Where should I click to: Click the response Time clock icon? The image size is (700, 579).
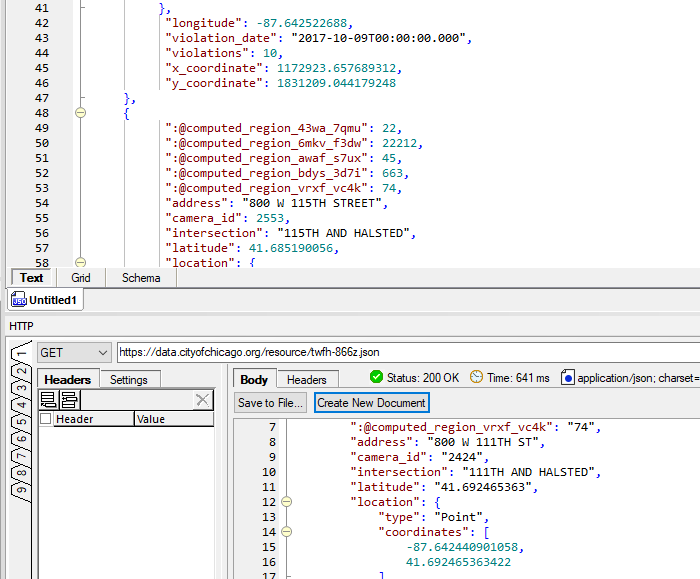(477, 377)
